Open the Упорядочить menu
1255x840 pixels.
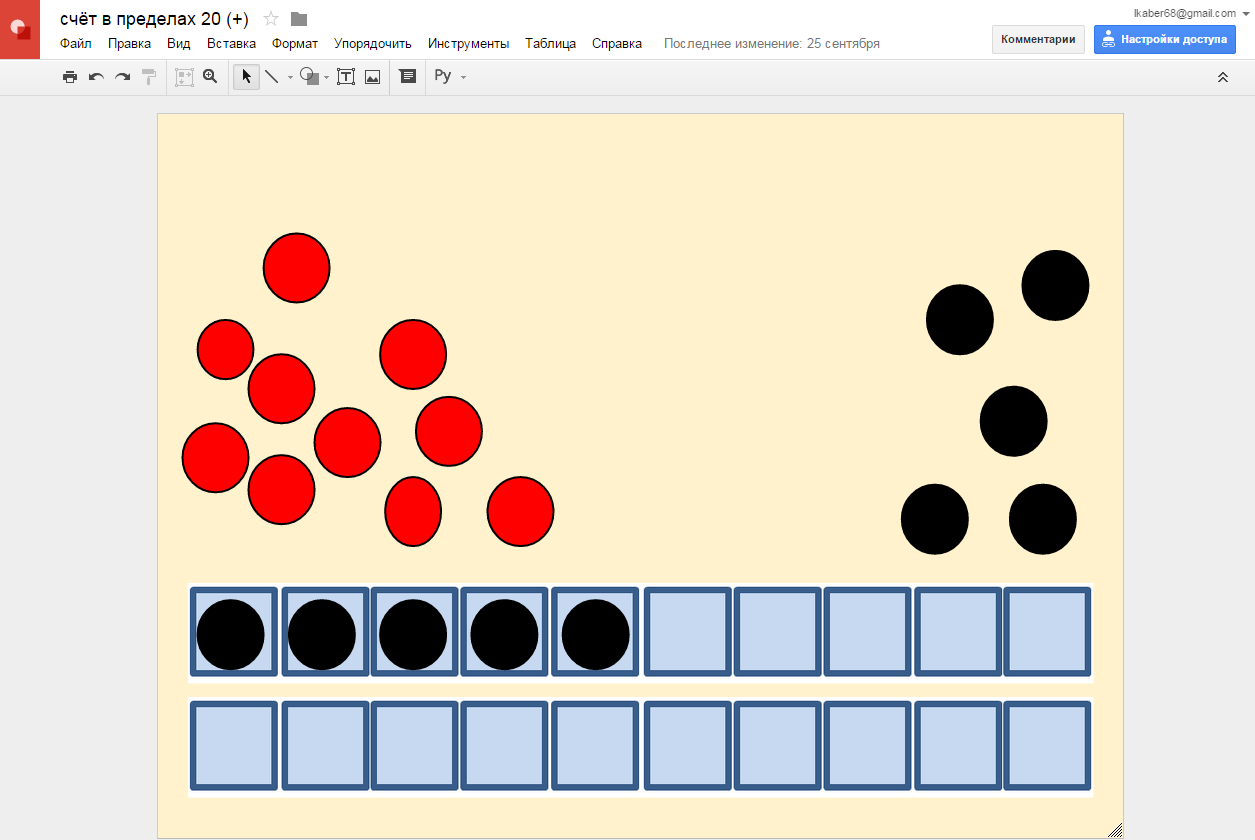tap(372, 44)
